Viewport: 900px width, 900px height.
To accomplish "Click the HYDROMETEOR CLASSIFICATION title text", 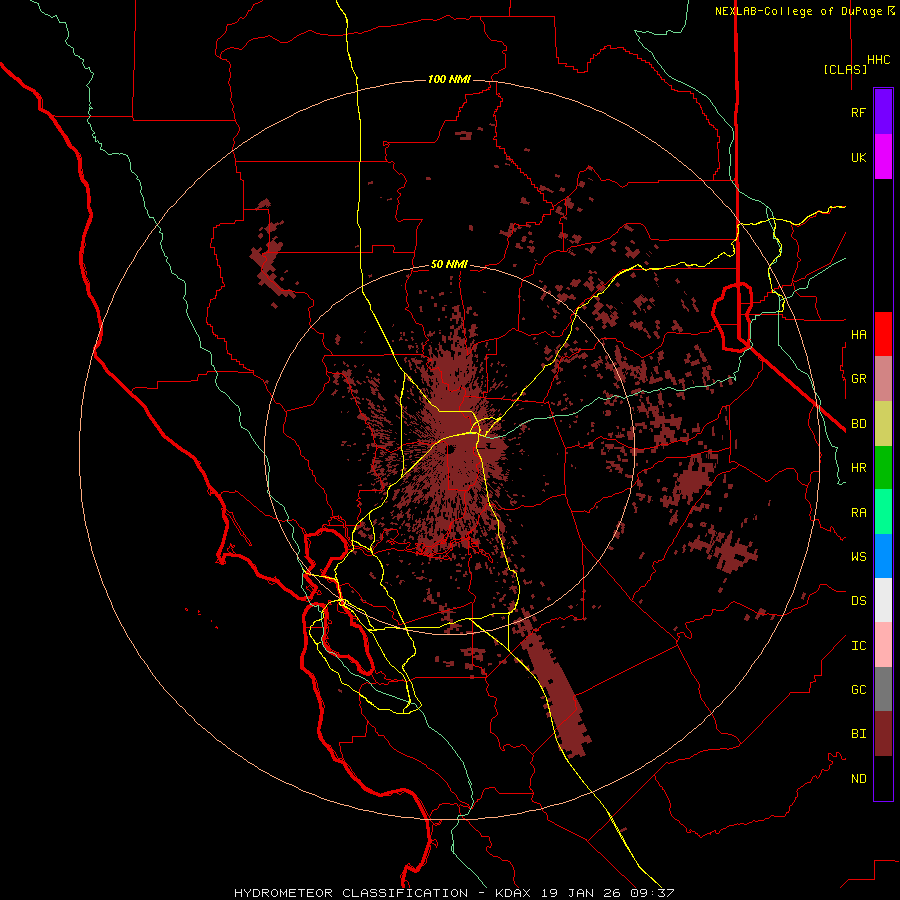I will point(351,893).
